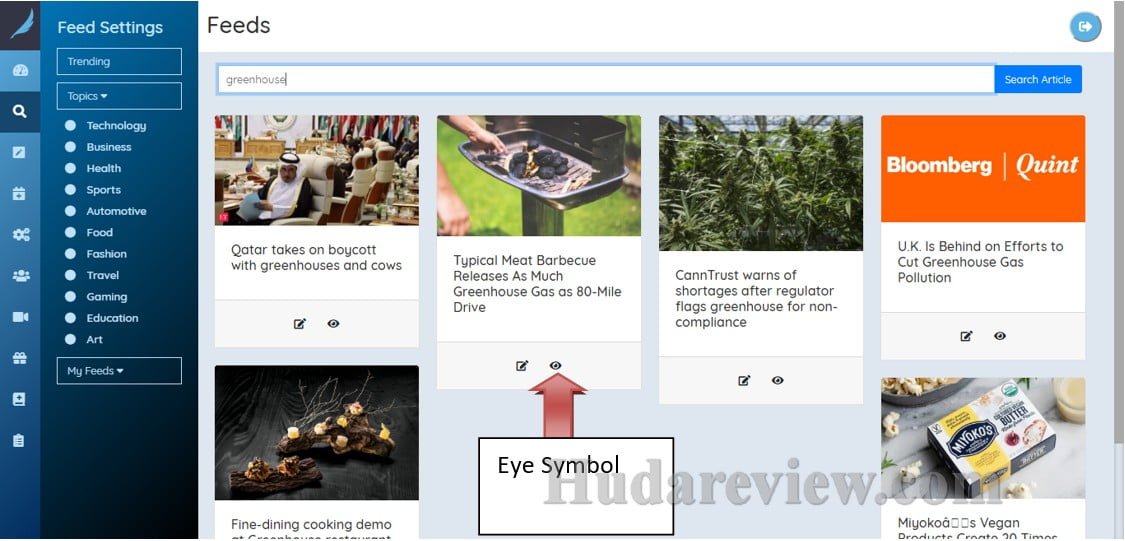
Task: Open the dashboard gauge icon in sidebar
Action: [x=20, y=70]
